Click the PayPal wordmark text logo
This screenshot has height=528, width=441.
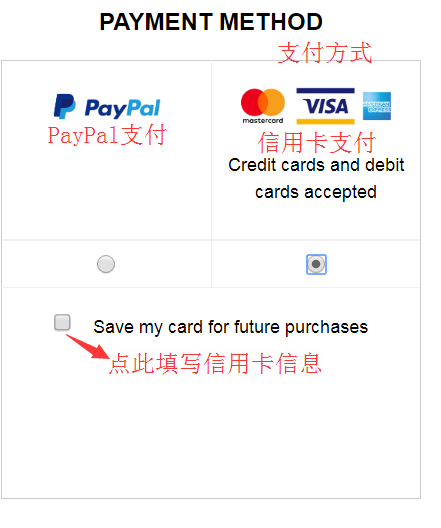click(123, 108)
